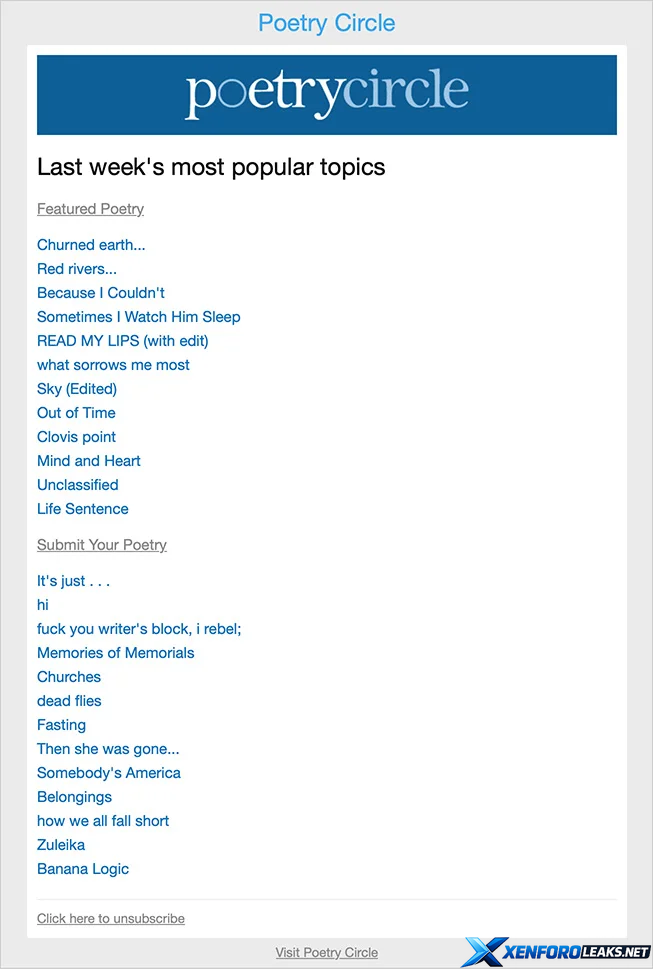Open the Featured Poetry category link
The width and height of the screenshot is (653, 969).
click(90, 209)
